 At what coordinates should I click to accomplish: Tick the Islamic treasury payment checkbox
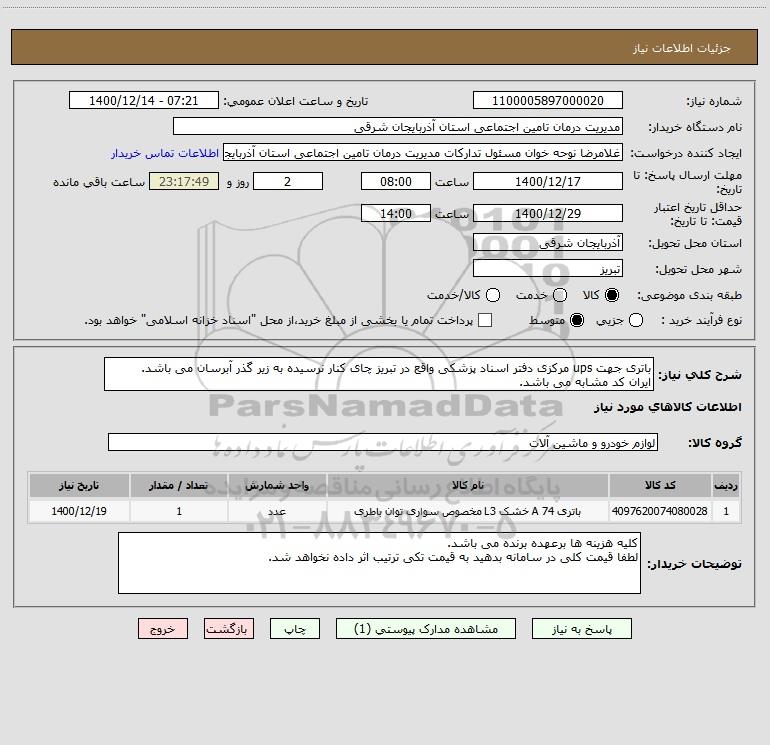[x=485, y=320]
